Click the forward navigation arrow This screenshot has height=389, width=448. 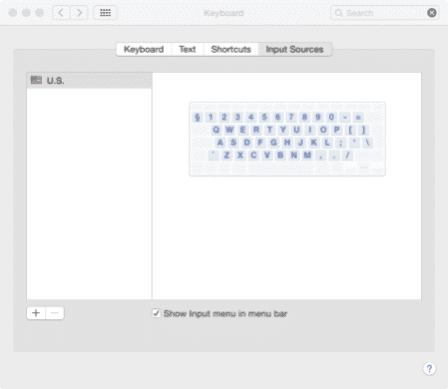79,13
